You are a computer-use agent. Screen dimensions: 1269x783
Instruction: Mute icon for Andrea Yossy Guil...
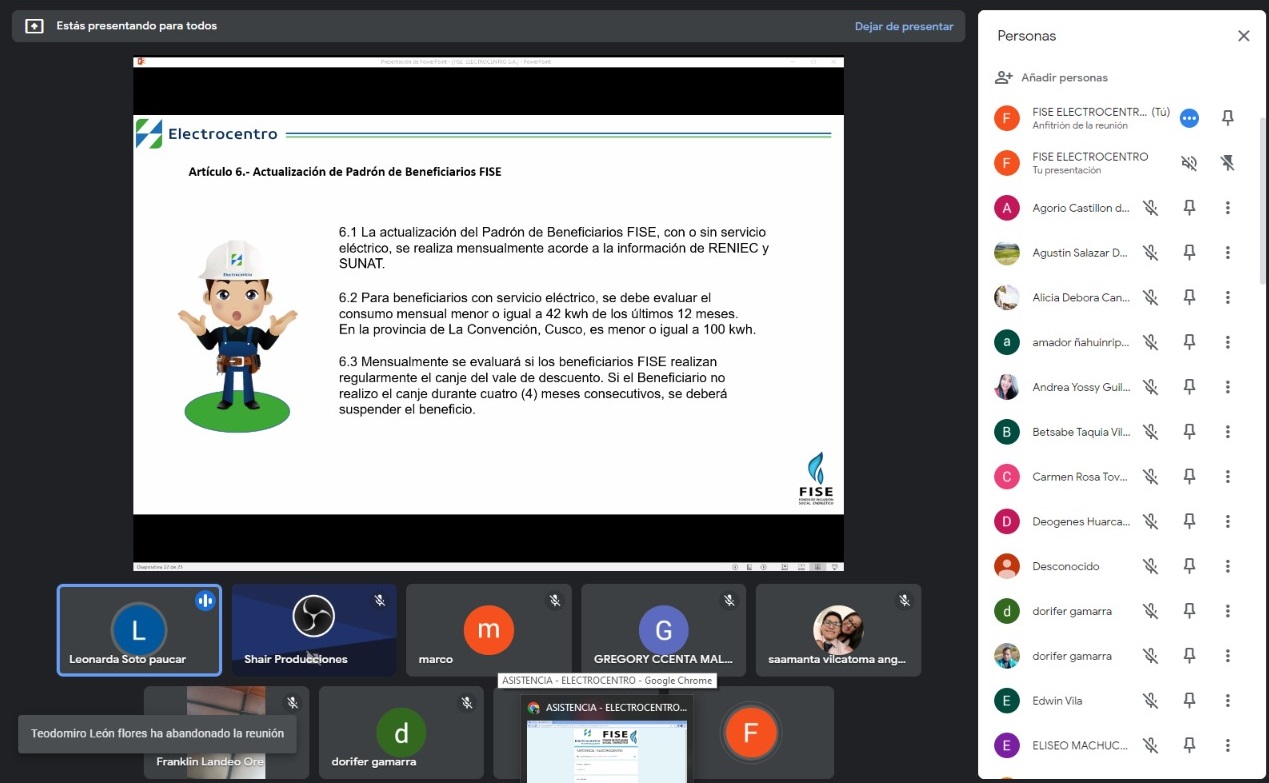pyautogui.click(x=1151, y=387)
